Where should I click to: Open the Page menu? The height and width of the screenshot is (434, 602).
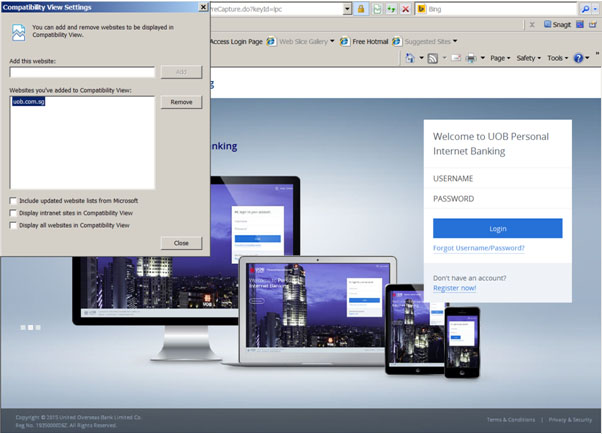(x=500, y=58)
